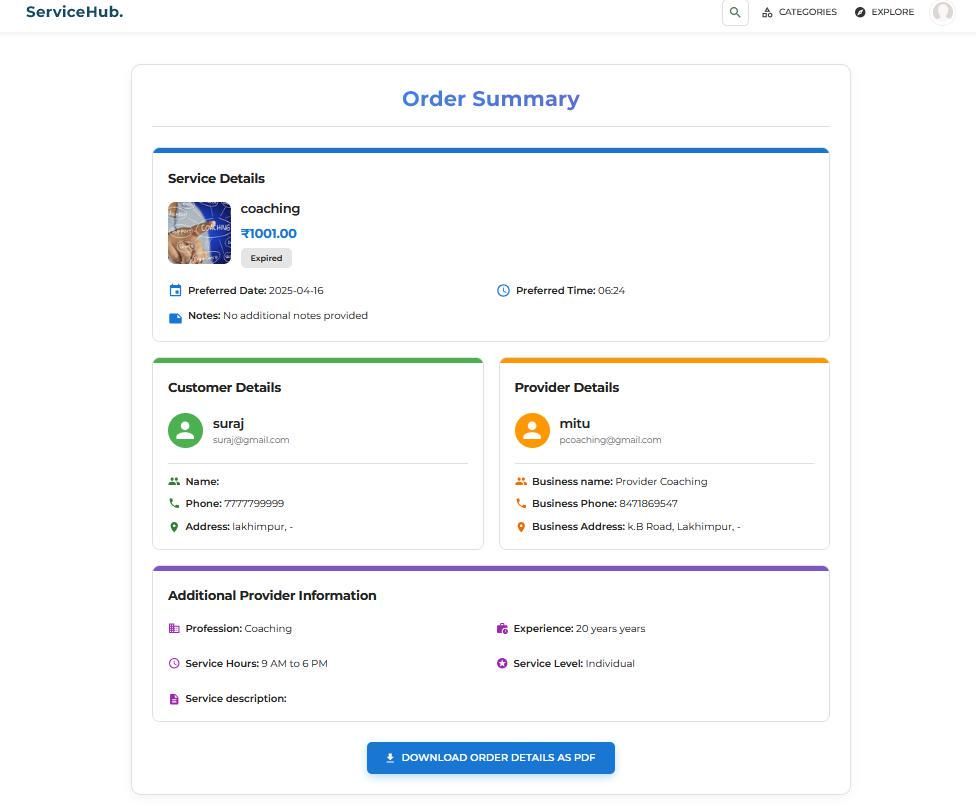Click the building icon beside Profession
The width and height of the screenshot is (976, 811).
174,629
